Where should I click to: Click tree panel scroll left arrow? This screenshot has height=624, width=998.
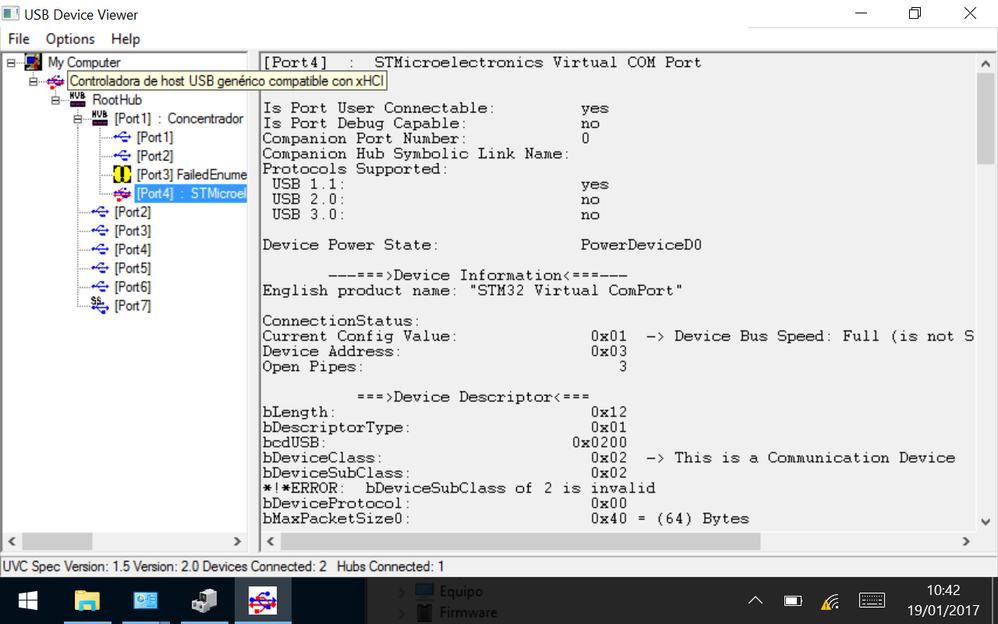11,541
